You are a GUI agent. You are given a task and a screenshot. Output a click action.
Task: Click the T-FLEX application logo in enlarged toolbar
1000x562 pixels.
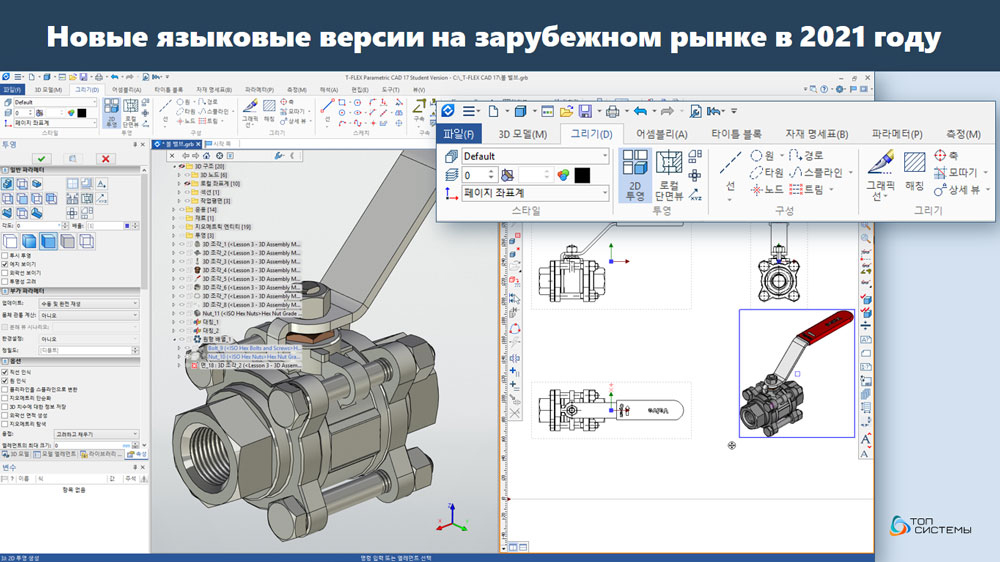448,111
